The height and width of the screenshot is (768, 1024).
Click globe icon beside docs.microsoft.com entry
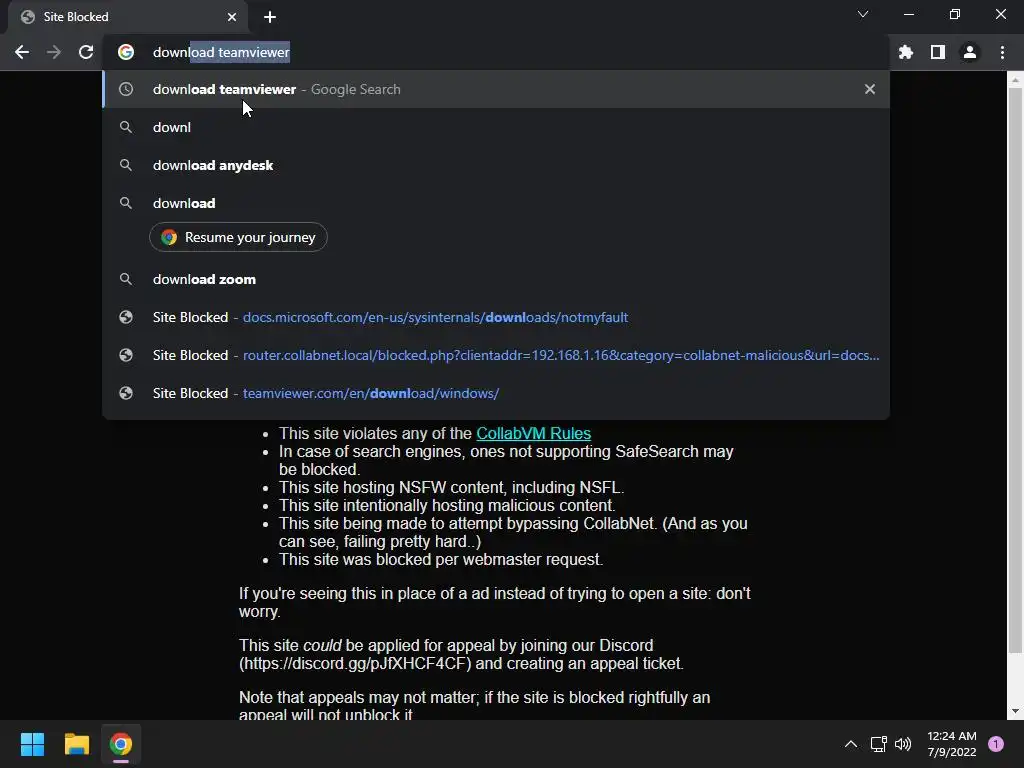pos(126,317)
